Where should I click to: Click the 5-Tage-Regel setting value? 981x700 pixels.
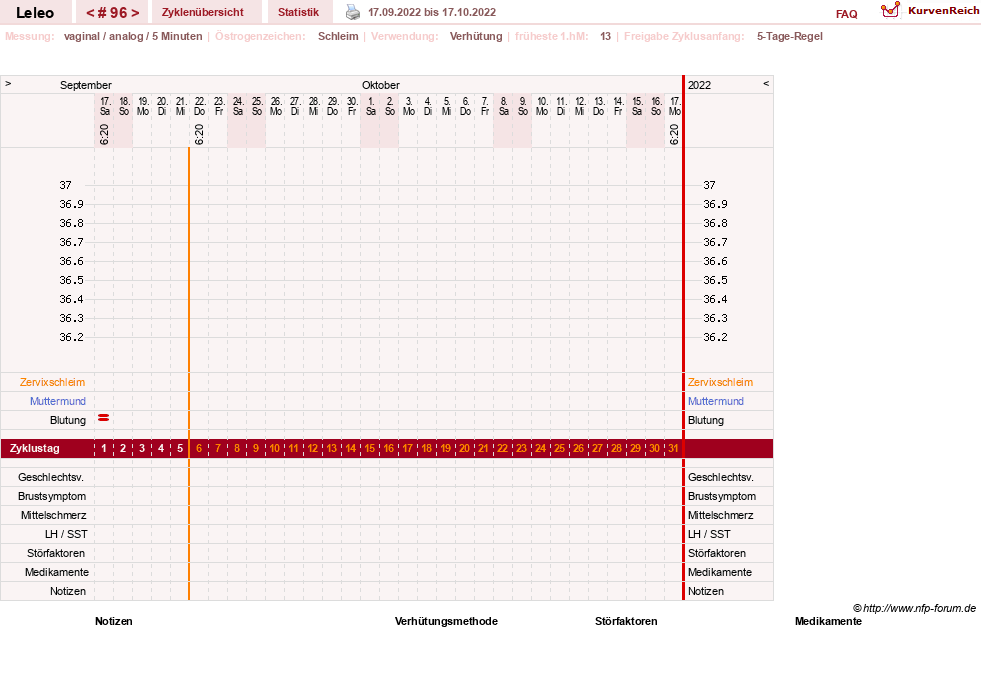(790, 36)
